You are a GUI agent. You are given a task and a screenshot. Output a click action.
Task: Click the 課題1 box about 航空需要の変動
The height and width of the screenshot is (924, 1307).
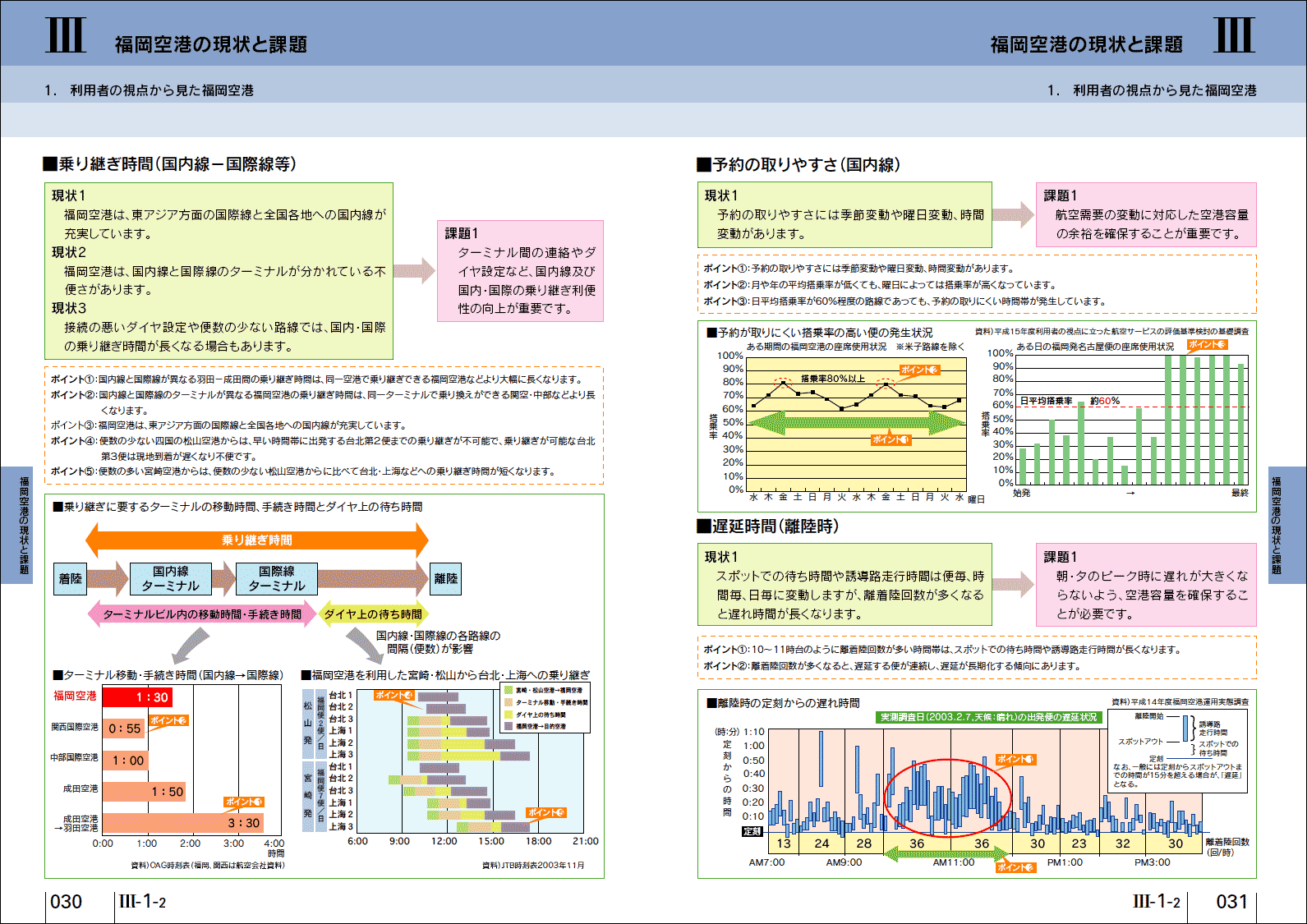[1146, 215]
